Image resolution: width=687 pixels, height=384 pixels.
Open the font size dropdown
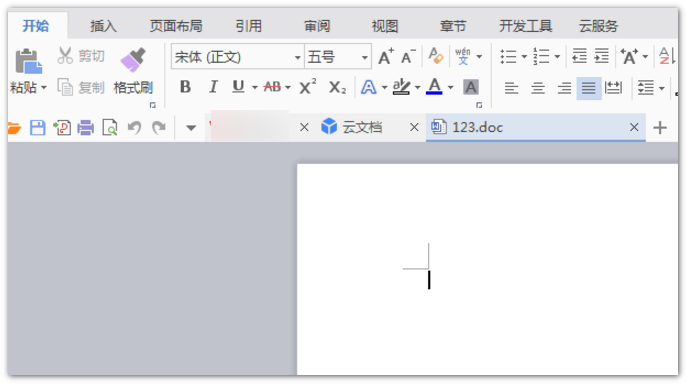pyautogui.click(x=364, y=57)
